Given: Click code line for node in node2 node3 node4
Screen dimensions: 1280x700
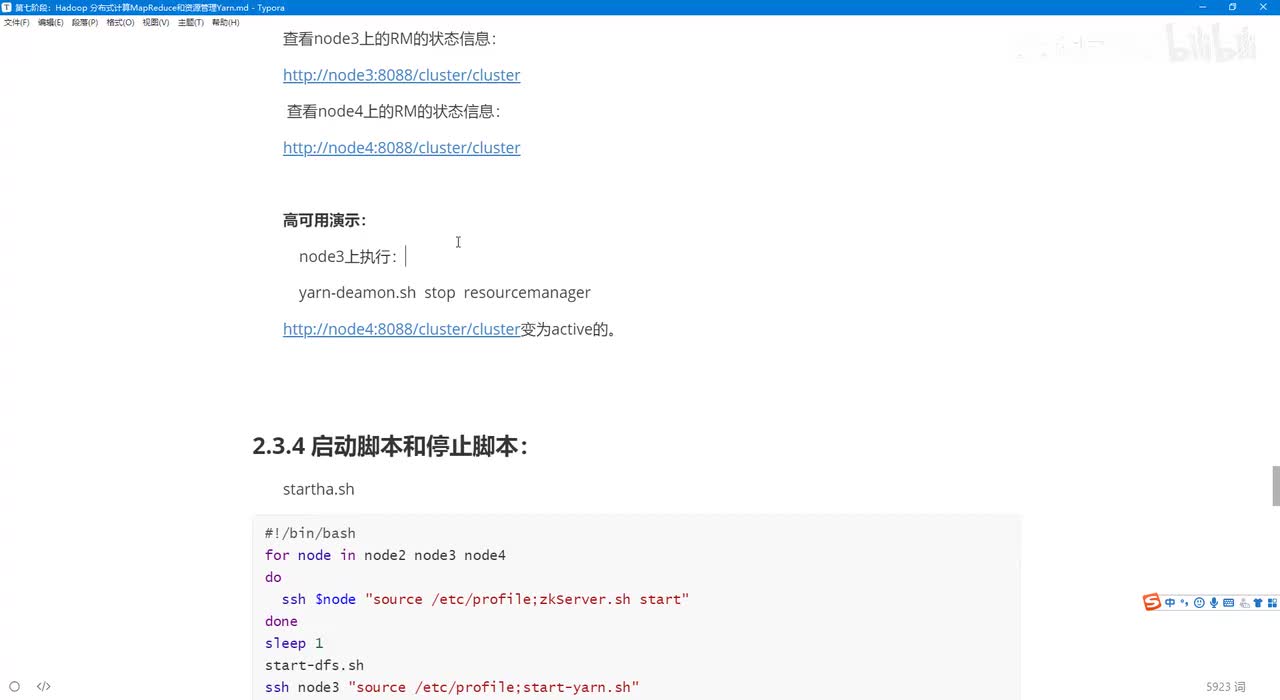Looking at the screenshot, I should (x=385, y=555).
